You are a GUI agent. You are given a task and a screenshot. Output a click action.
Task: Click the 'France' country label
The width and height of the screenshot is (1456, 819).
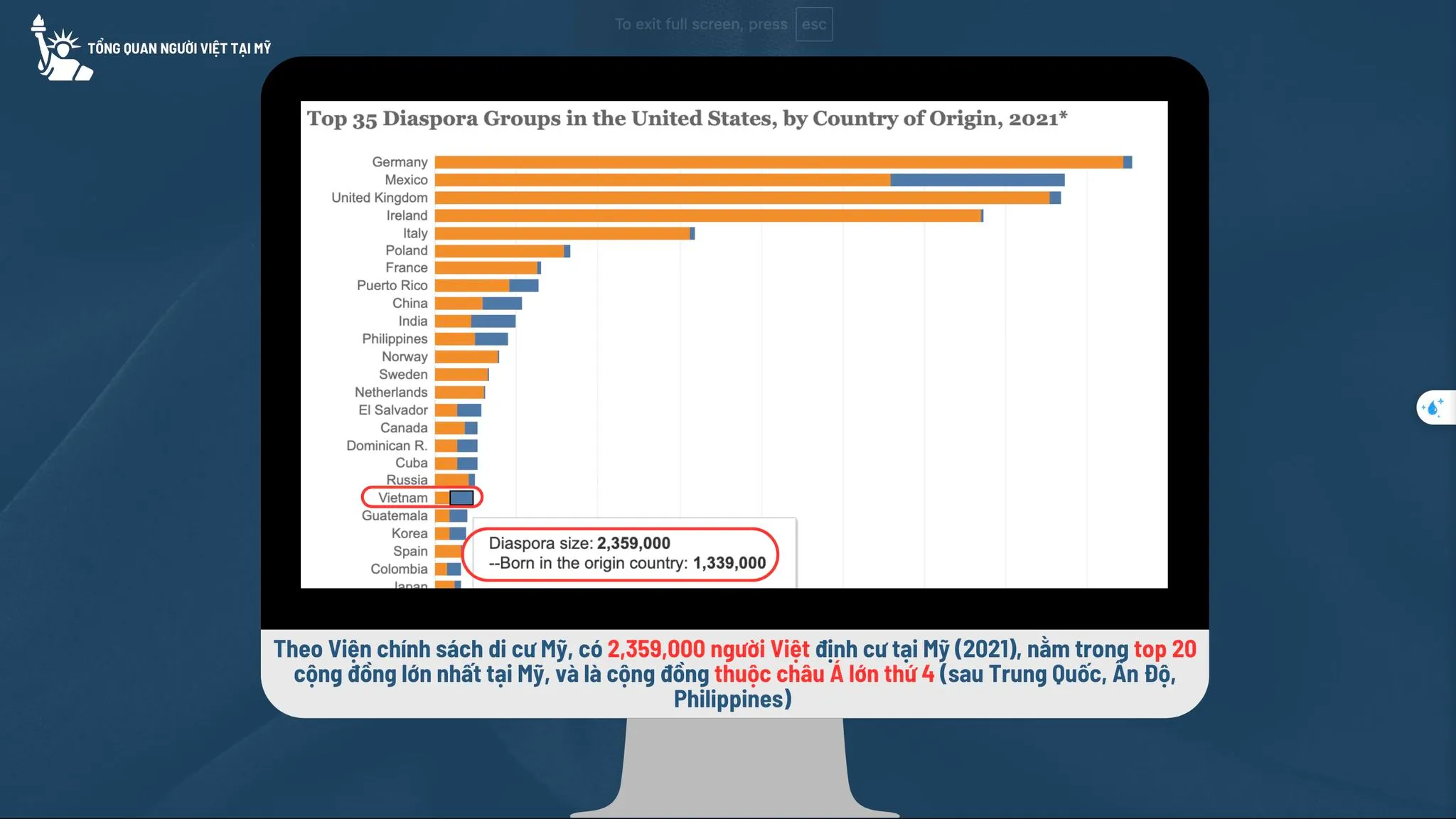[407, 267]
